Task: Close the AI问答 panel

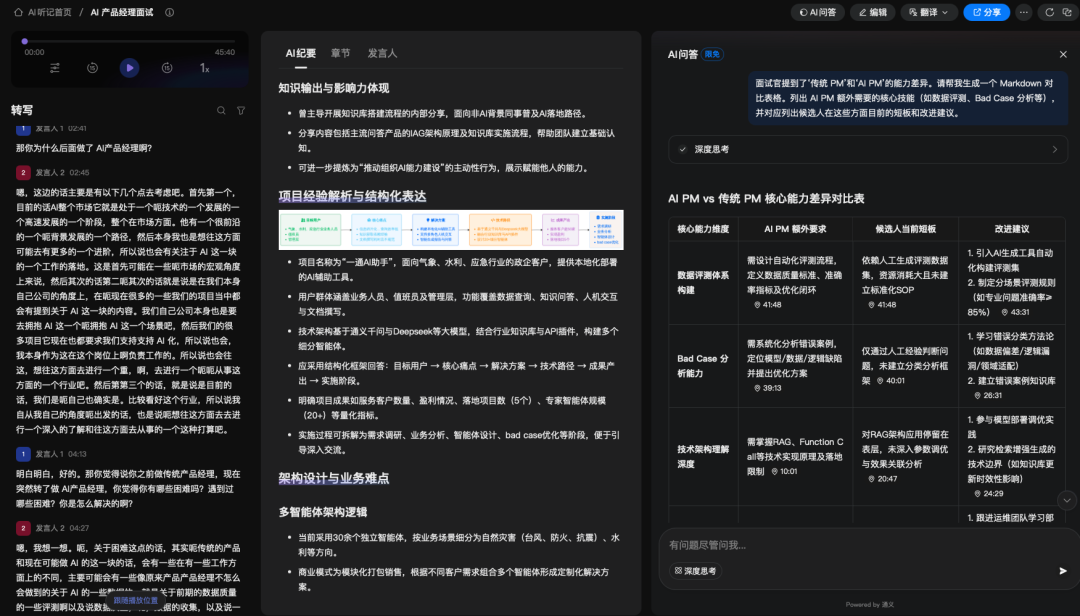Action: 1063,54
